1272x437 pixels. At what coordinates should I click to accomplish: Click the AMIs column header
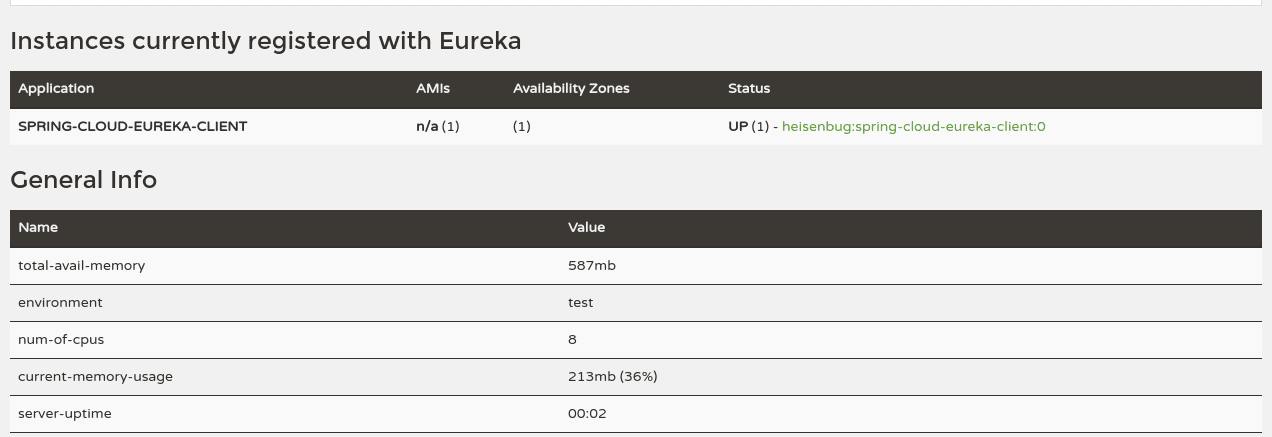(433, 89)
